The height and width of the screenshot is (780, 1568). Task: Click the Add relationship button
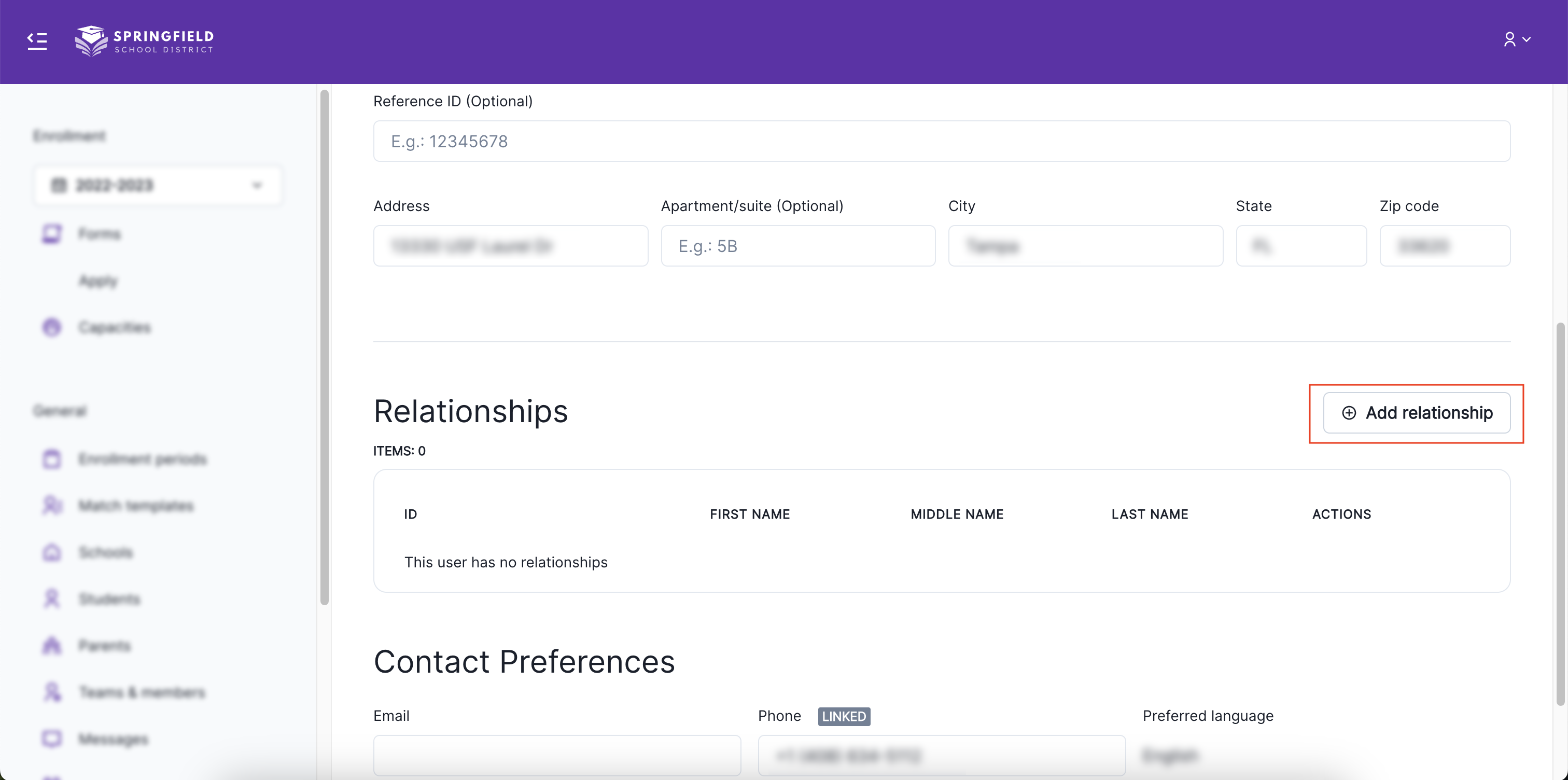tap(1417, 413)
